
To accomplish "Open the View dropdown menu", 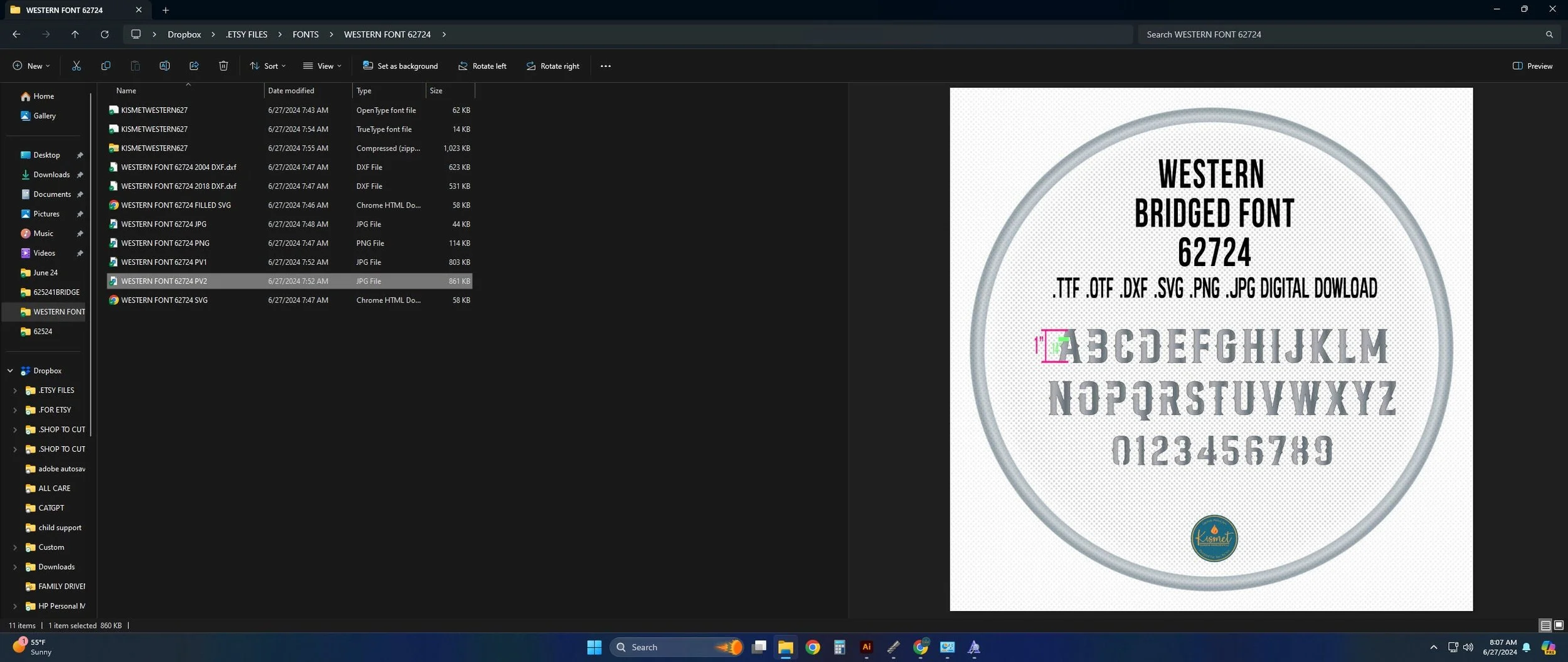I will tap(322, 66).
